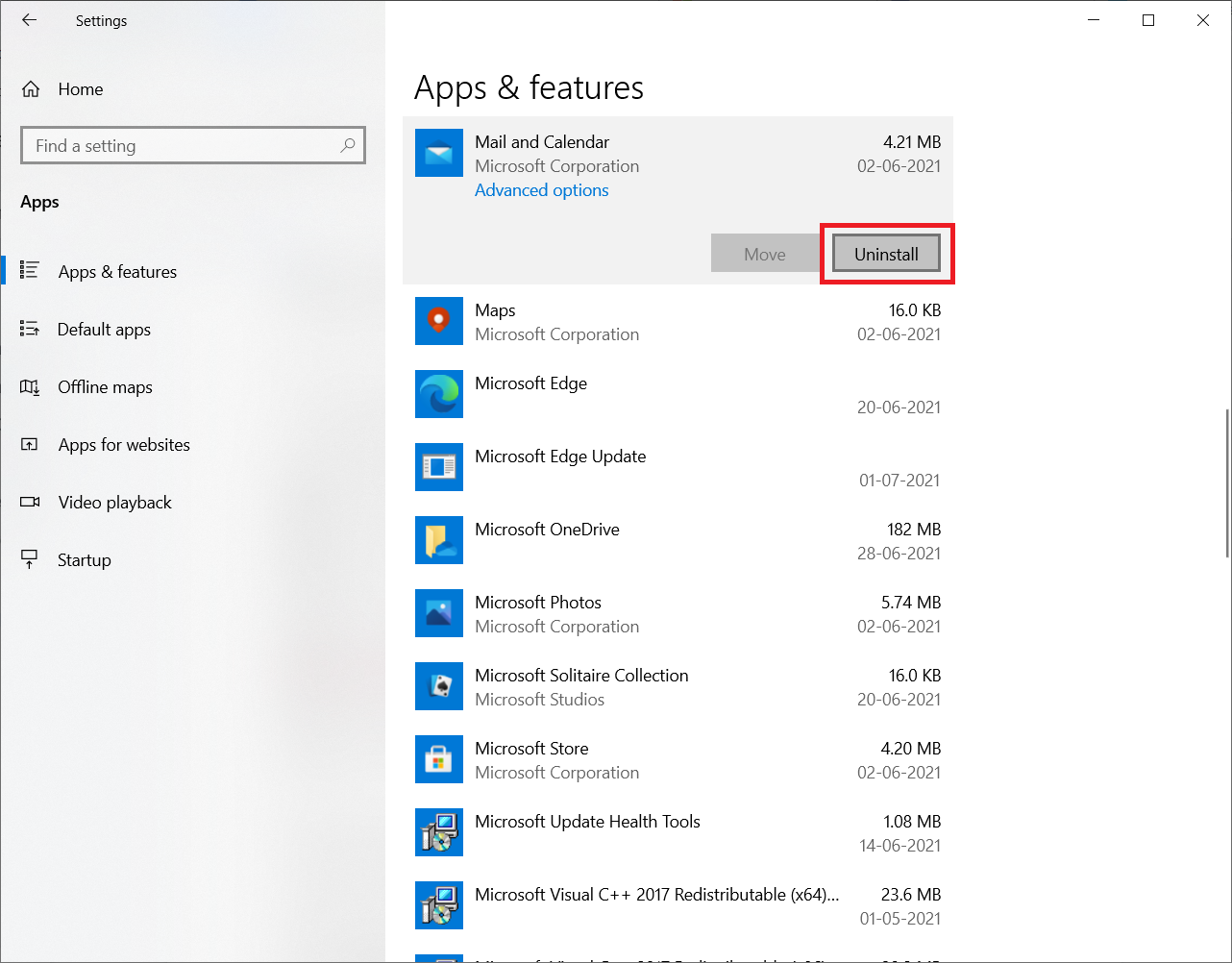
Task: Select the Video playback sidebar icon
Action: pyautogui.click(x=30, y=502)
